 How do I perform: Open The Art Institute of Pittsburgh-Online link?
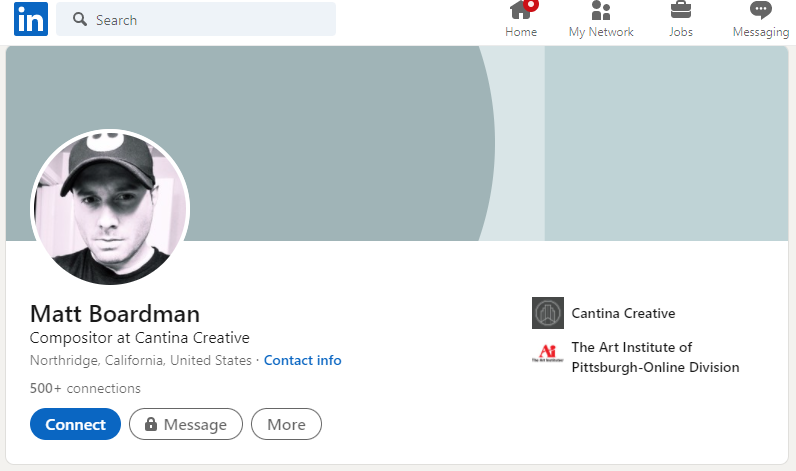(x=655, y=357)
